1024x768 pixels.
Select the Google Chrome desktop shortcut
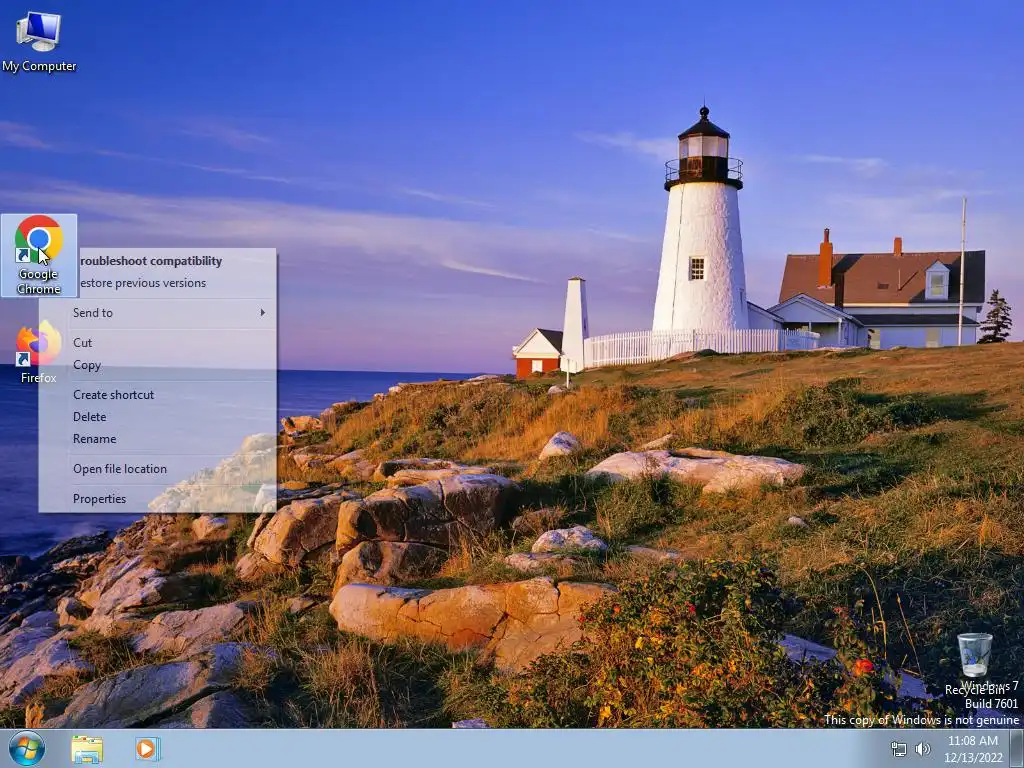(39, 255)
